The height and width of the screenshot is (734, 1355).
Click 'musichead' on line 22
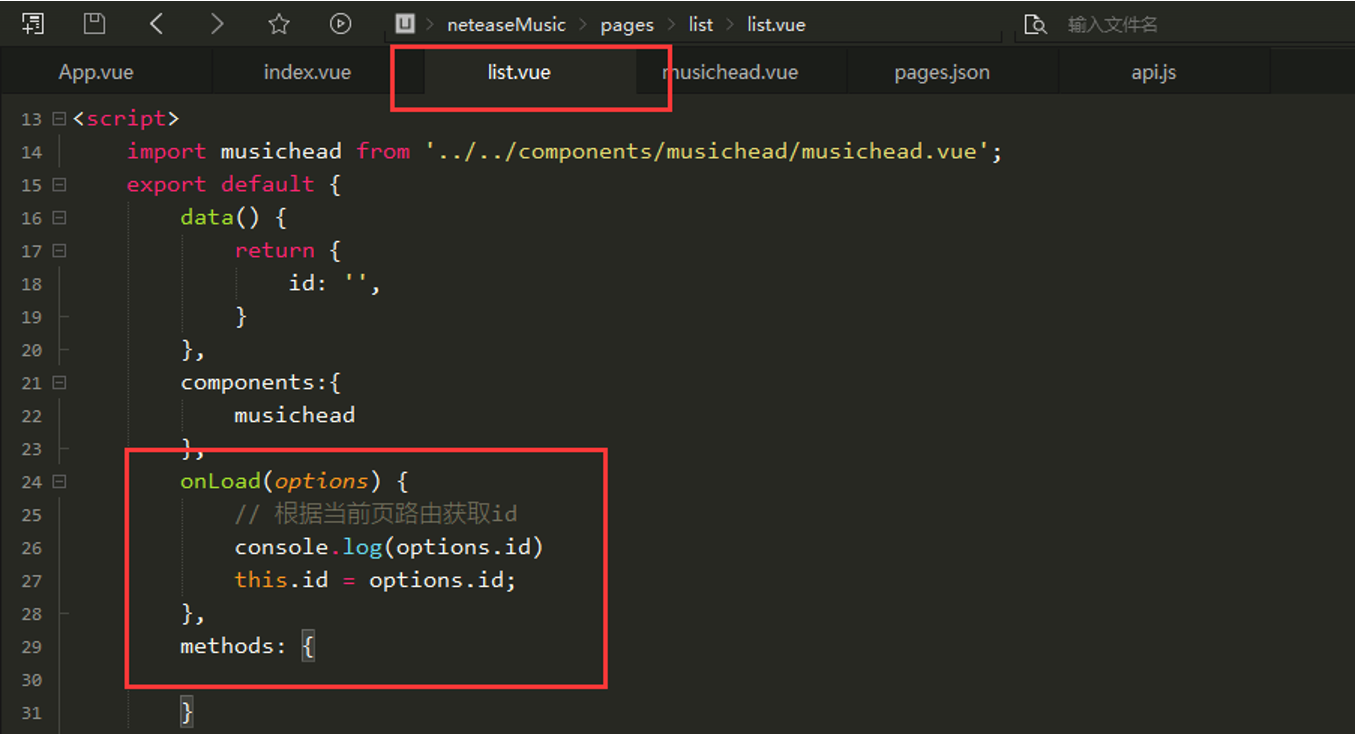click(294, 416)
